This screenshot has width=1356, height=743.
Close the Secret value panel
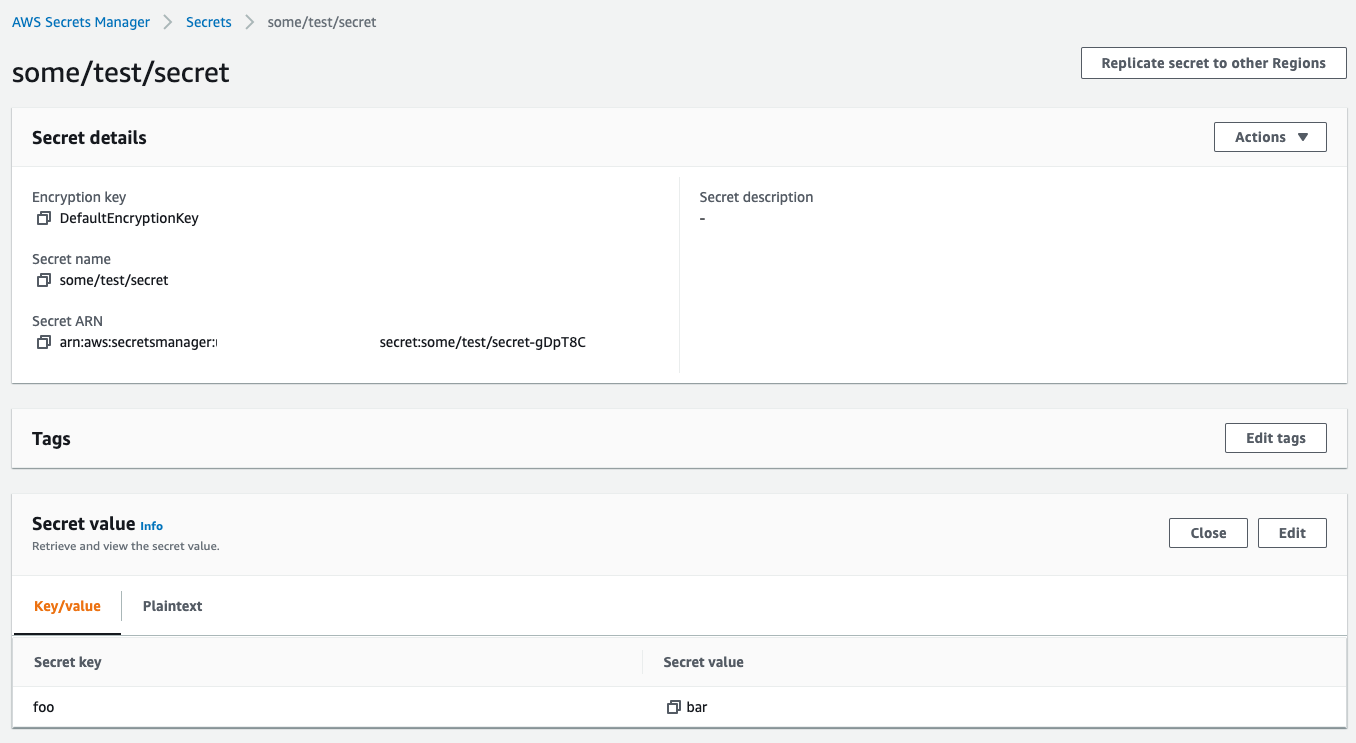point(1208,533)
